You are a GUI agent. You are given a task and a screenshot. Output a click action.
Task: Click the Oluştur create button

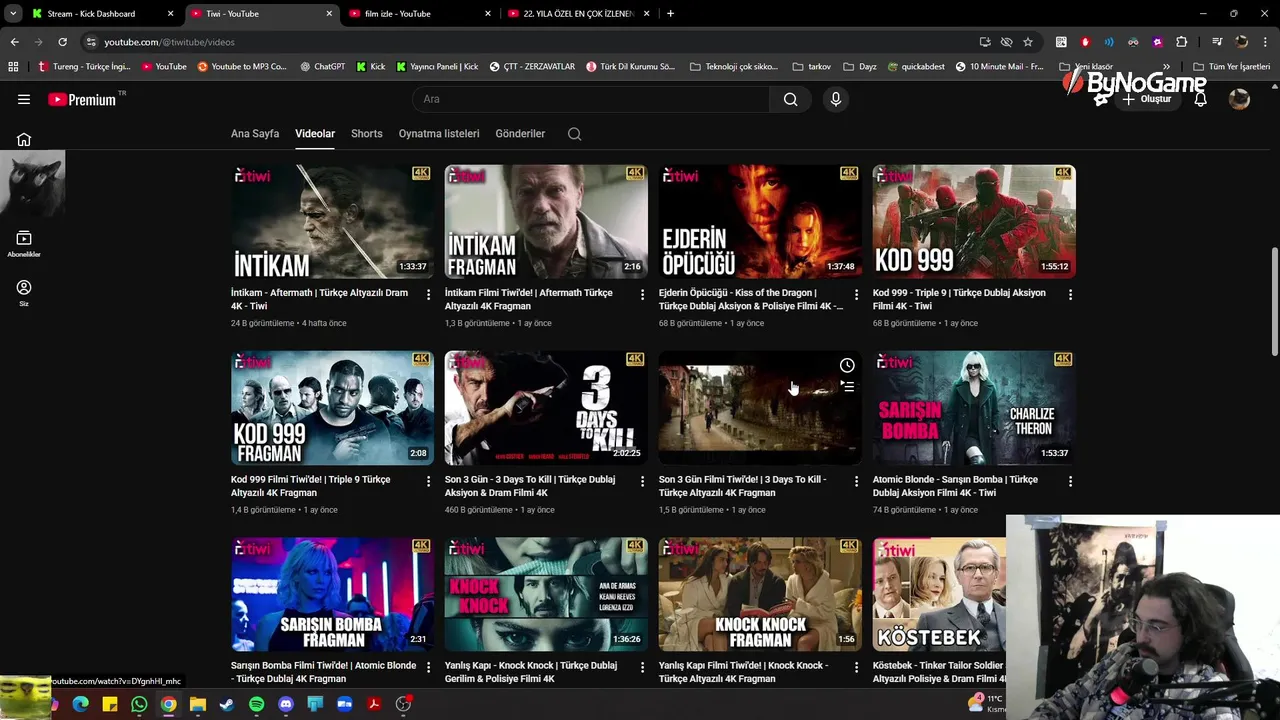tap(1146, 99)
